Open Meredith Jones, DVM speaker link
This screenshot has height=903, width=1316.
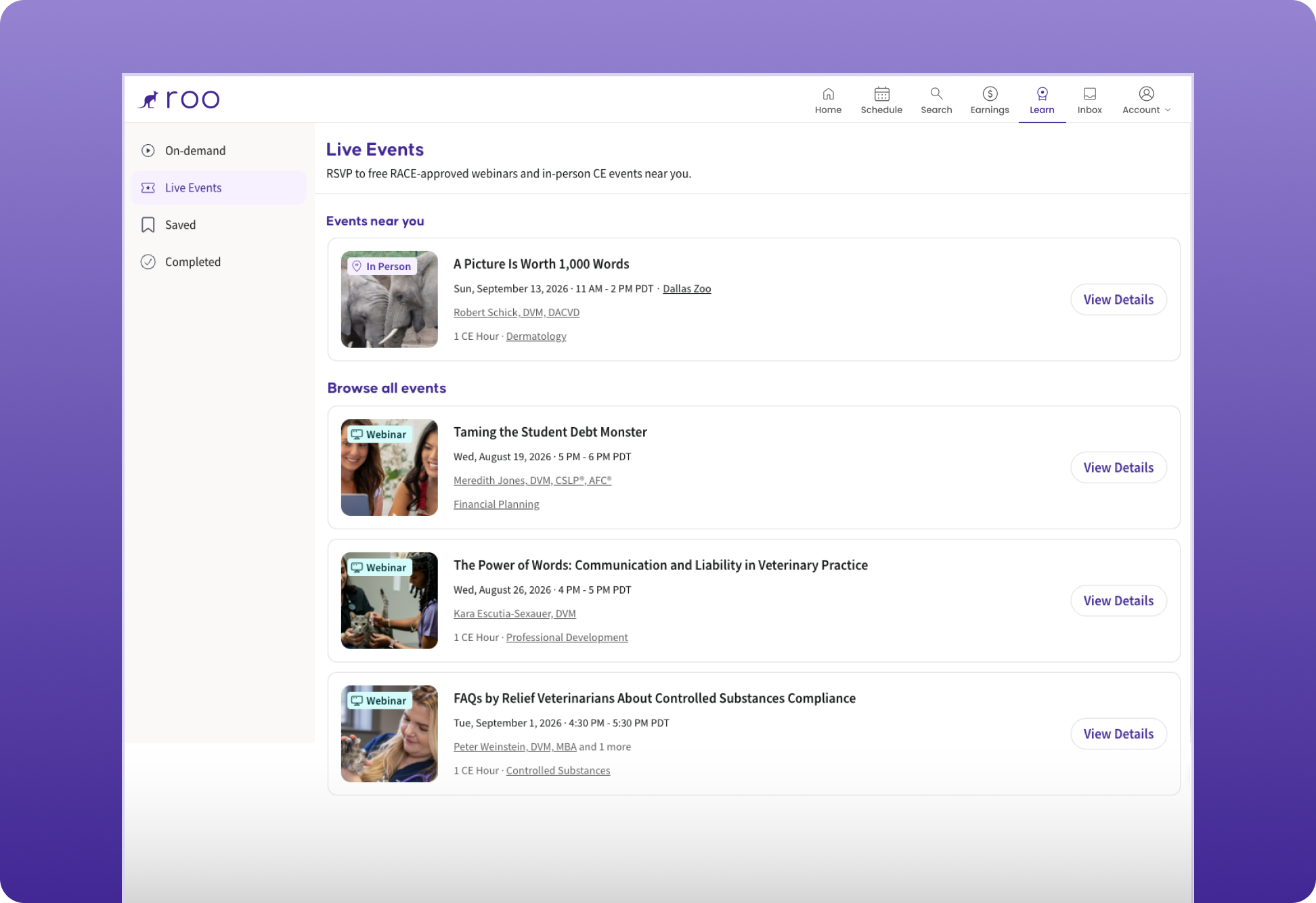click(532, 480)
